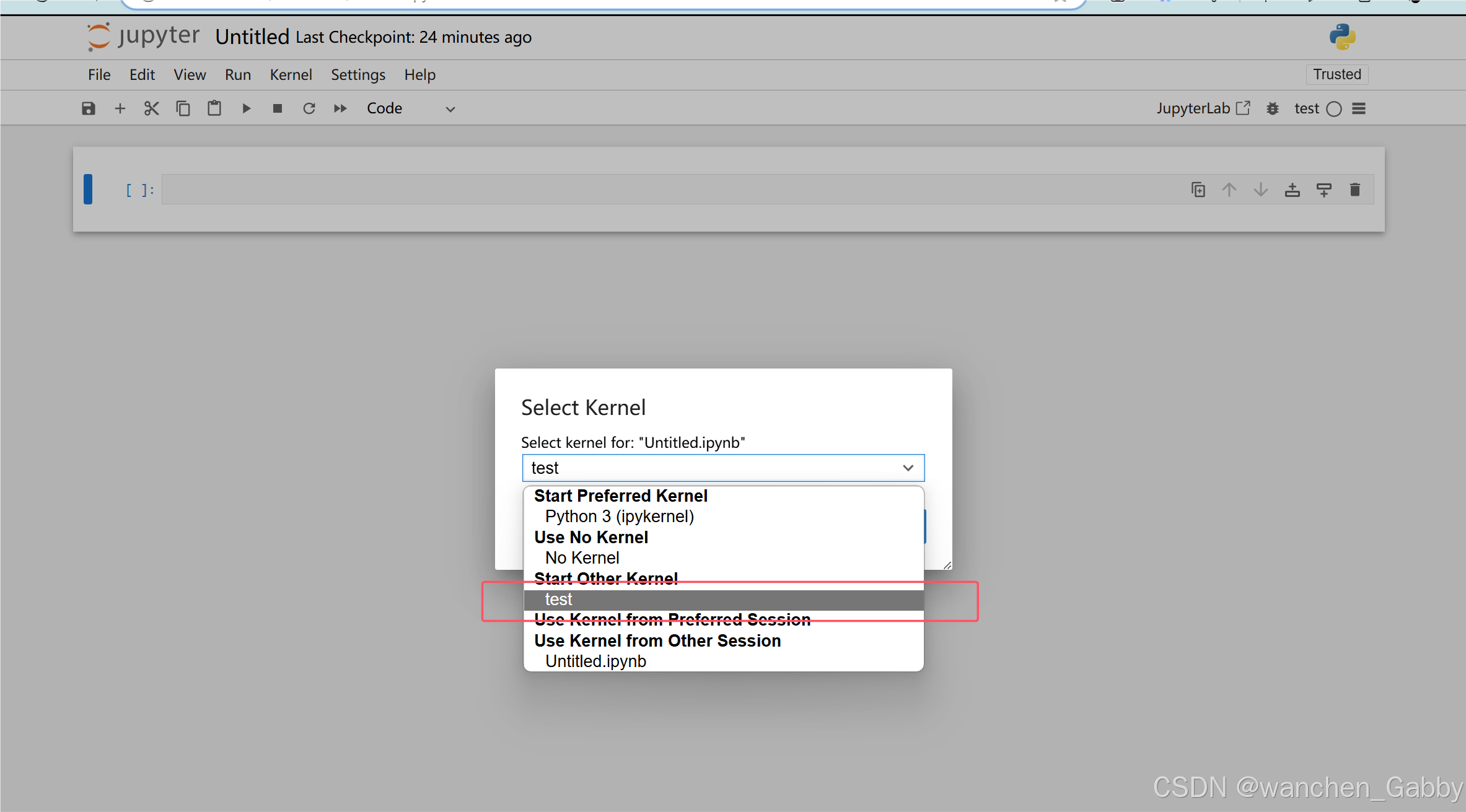Open the Run menu
1466x812 pixels.
click(238, 75)
